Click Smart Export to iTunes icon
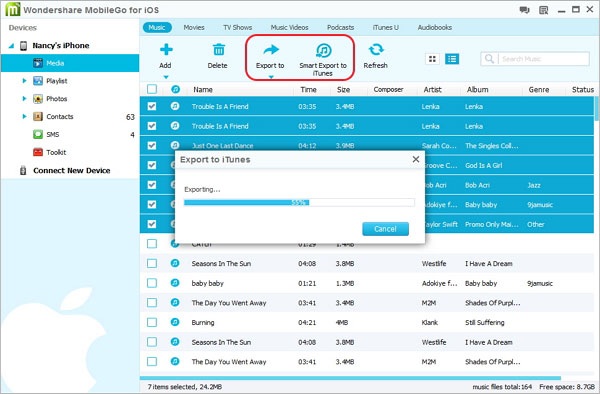The height and width of the screenshot is (394, 600). click(x=323, y=50)
